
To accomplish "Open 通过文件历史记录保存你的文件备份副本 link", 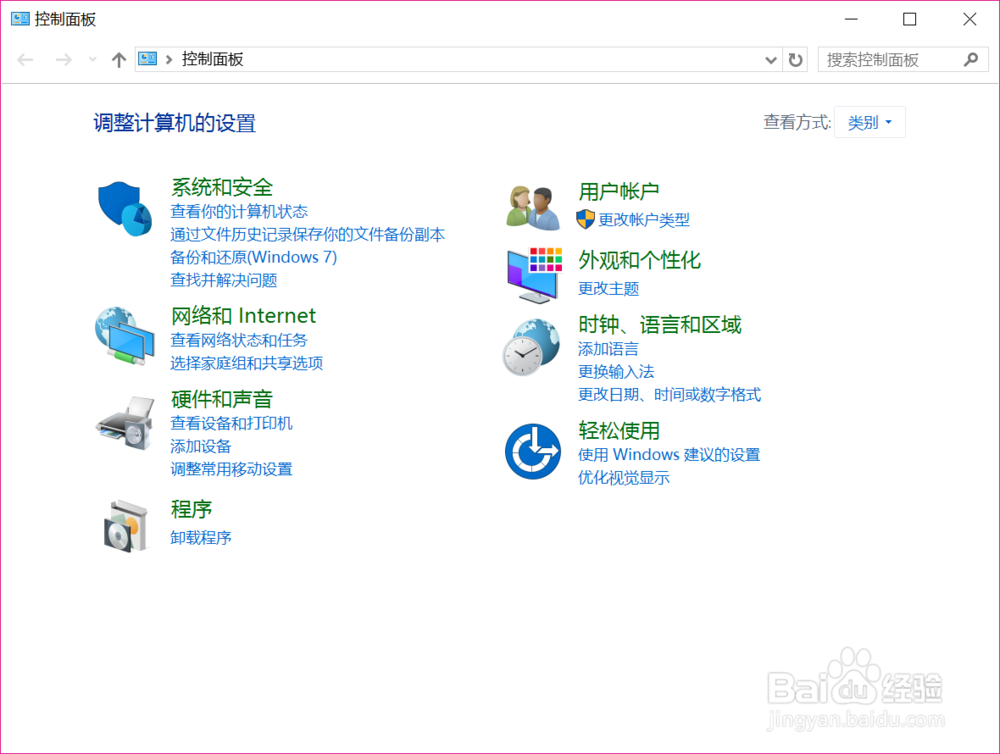I will 307,235.
